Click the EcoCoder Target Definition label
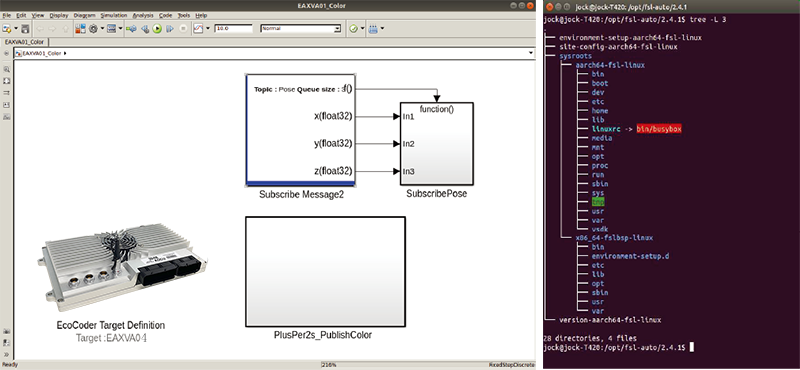The height and width of the screenshot is (370, 800). 111,325
